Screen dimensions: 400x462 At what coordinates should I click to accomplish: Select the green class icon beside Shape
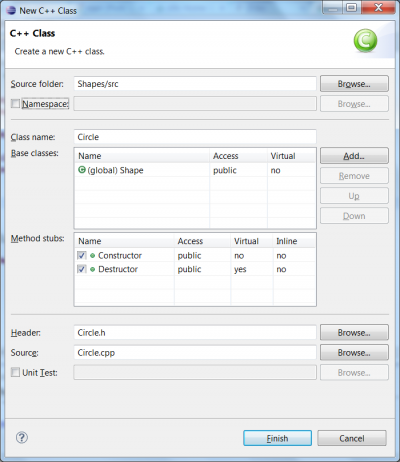tap(82, 170)
